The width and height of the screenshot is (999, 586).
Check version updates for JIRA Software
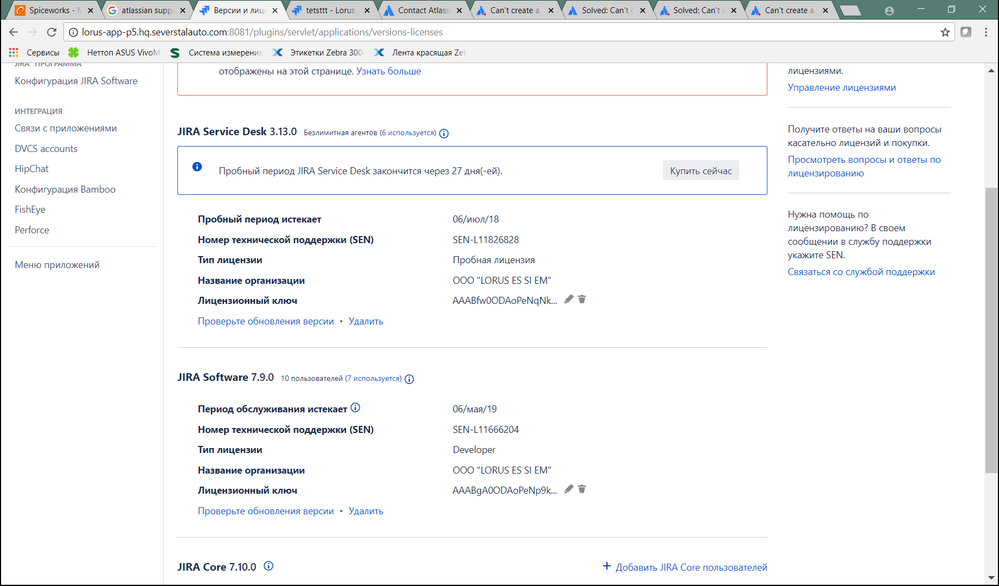(266, 511)
